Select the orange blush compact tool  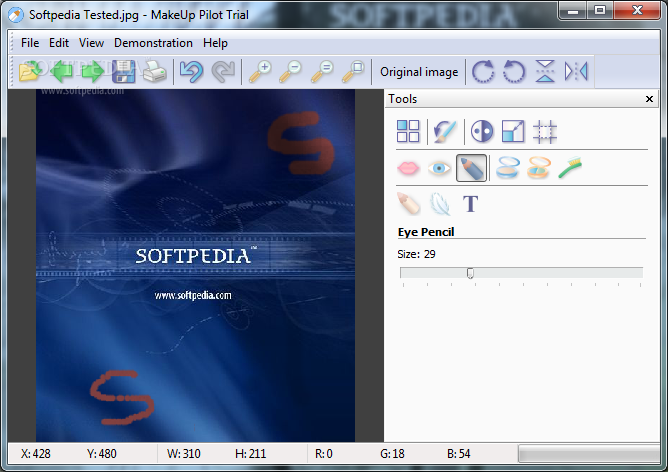point(538,167)
